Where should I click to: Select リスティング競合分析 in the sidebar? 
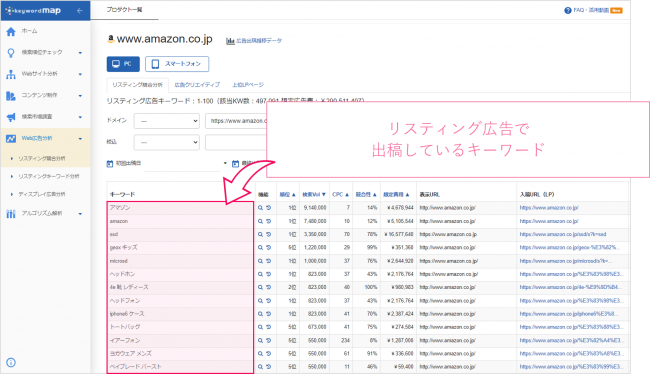point(42,158)
